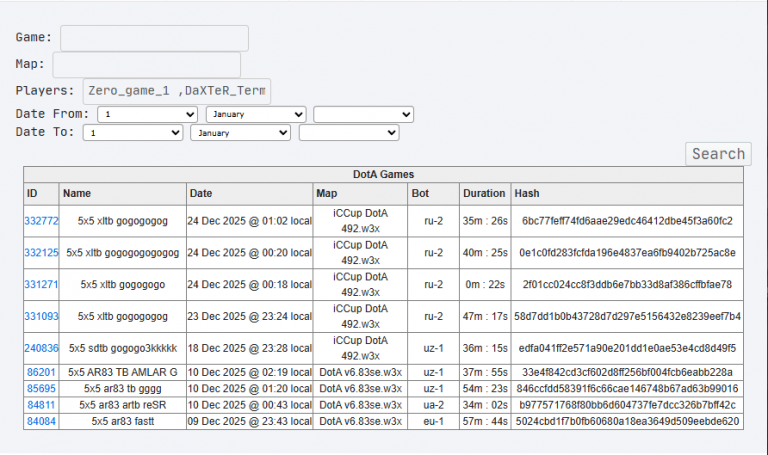Open the Date To month dropdown
The width and height of the screenshot is (768, 455).
coord(240,133)
